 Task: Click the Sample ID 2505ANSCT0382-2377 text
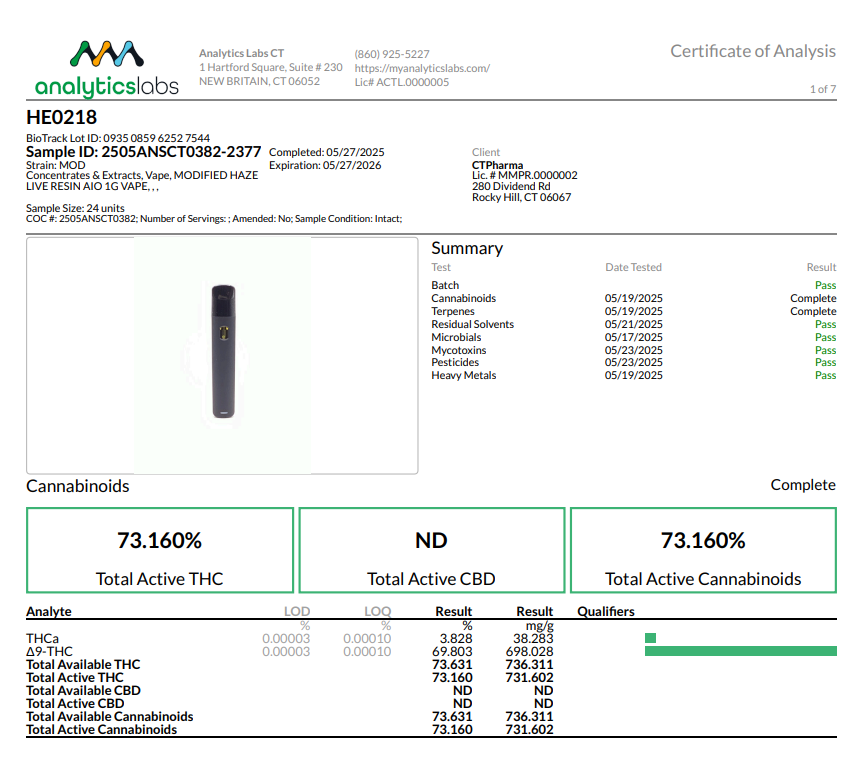coord(143,152)
